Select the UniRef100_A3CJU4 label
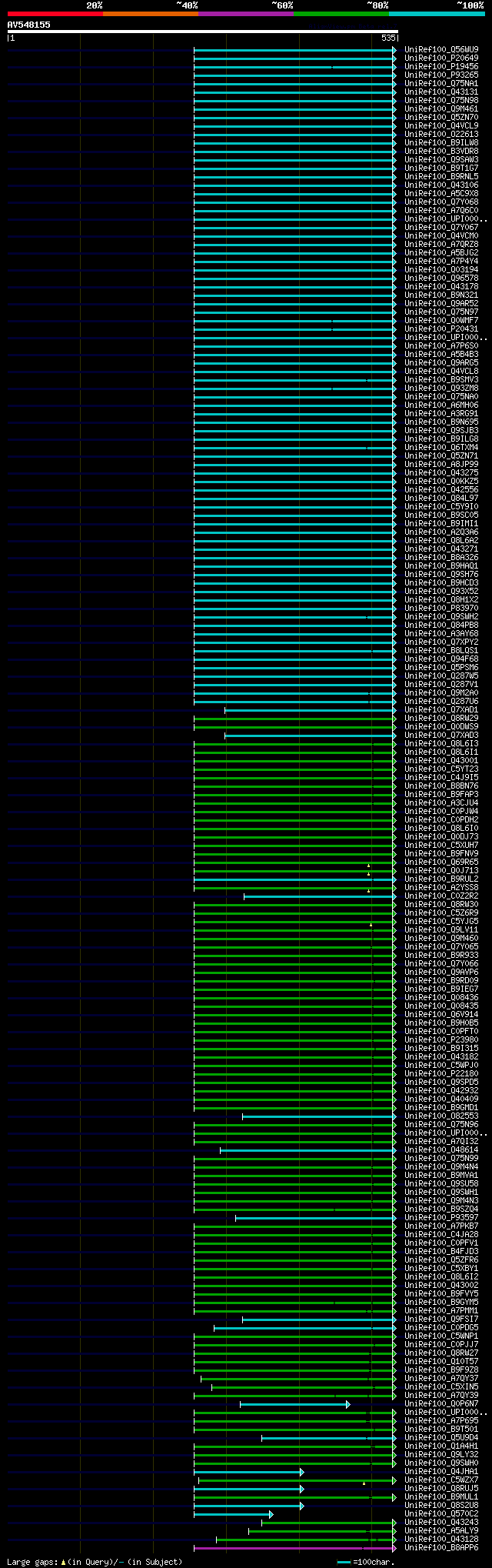 coord(441,802)
